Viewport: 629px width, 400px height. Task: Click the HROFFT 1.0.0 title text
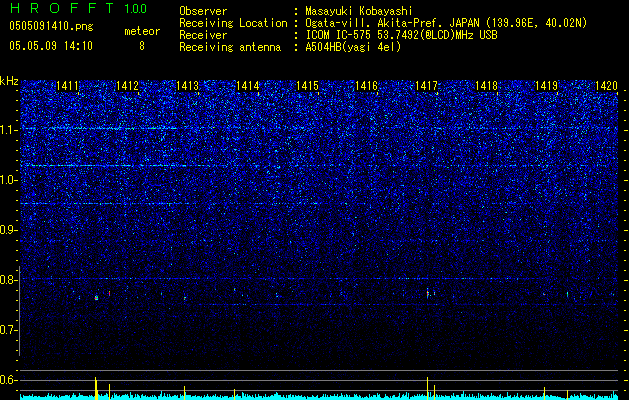(78, 8)
